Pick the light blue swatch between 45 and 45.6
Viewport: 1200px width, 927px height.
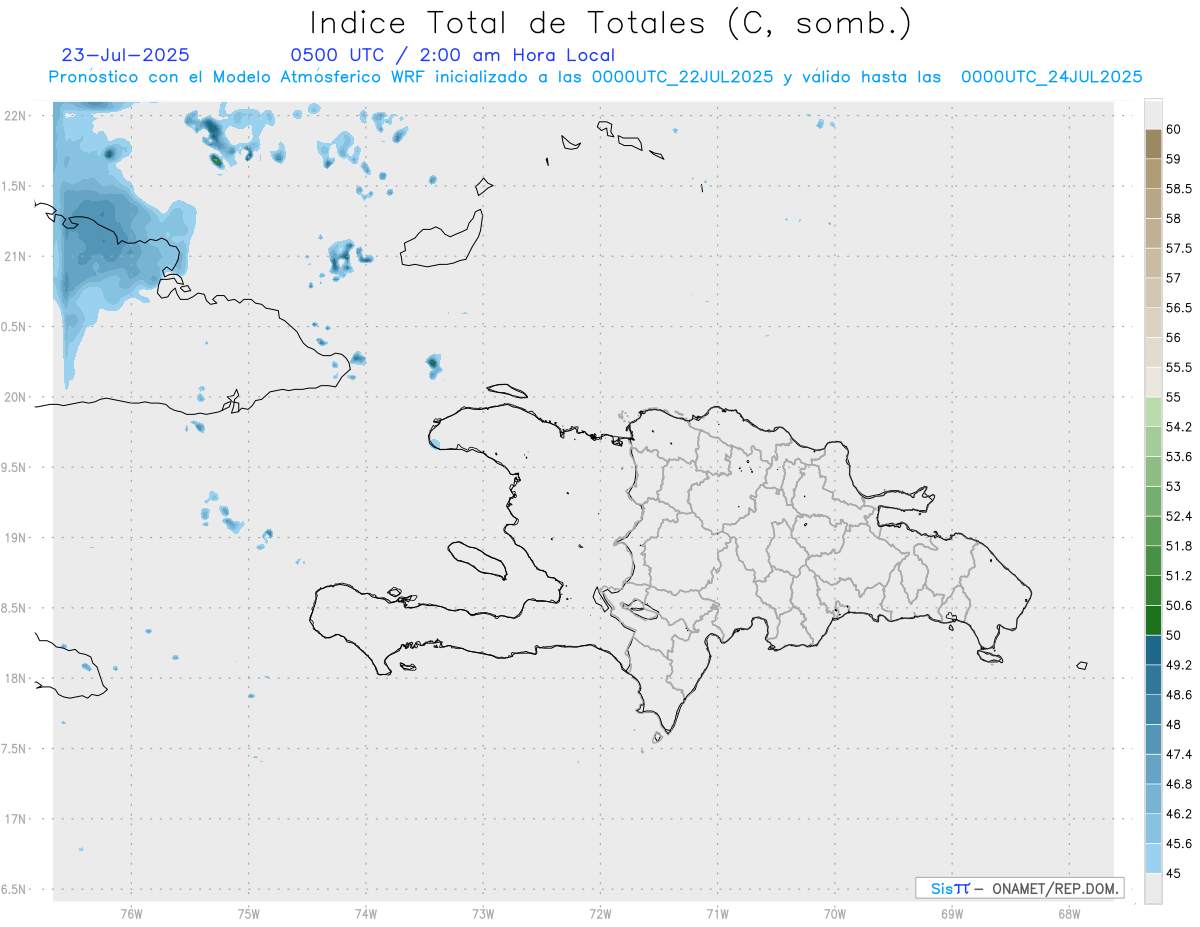click(x=1153, y=859)
